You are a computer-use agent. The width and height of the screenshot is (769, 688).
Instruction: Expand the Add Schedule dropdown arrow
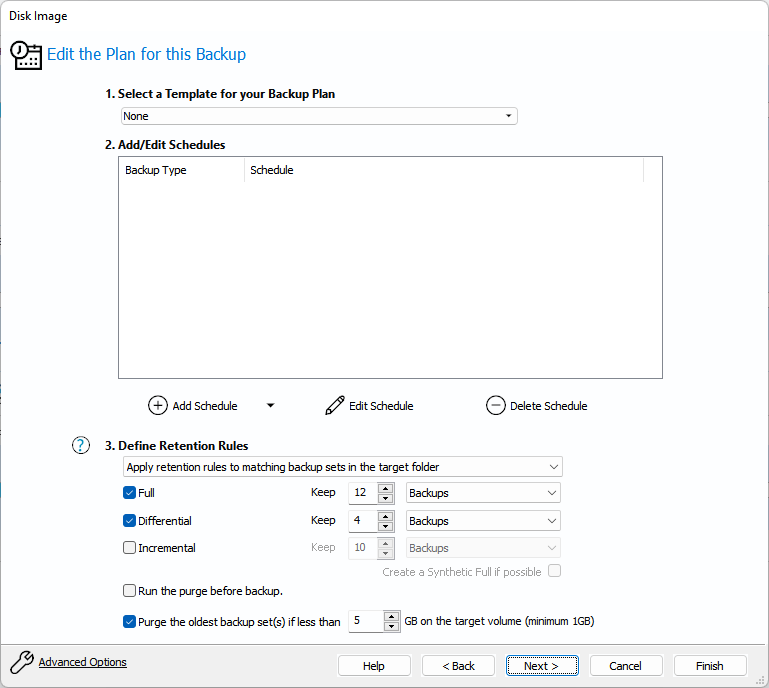click(270, 406)
